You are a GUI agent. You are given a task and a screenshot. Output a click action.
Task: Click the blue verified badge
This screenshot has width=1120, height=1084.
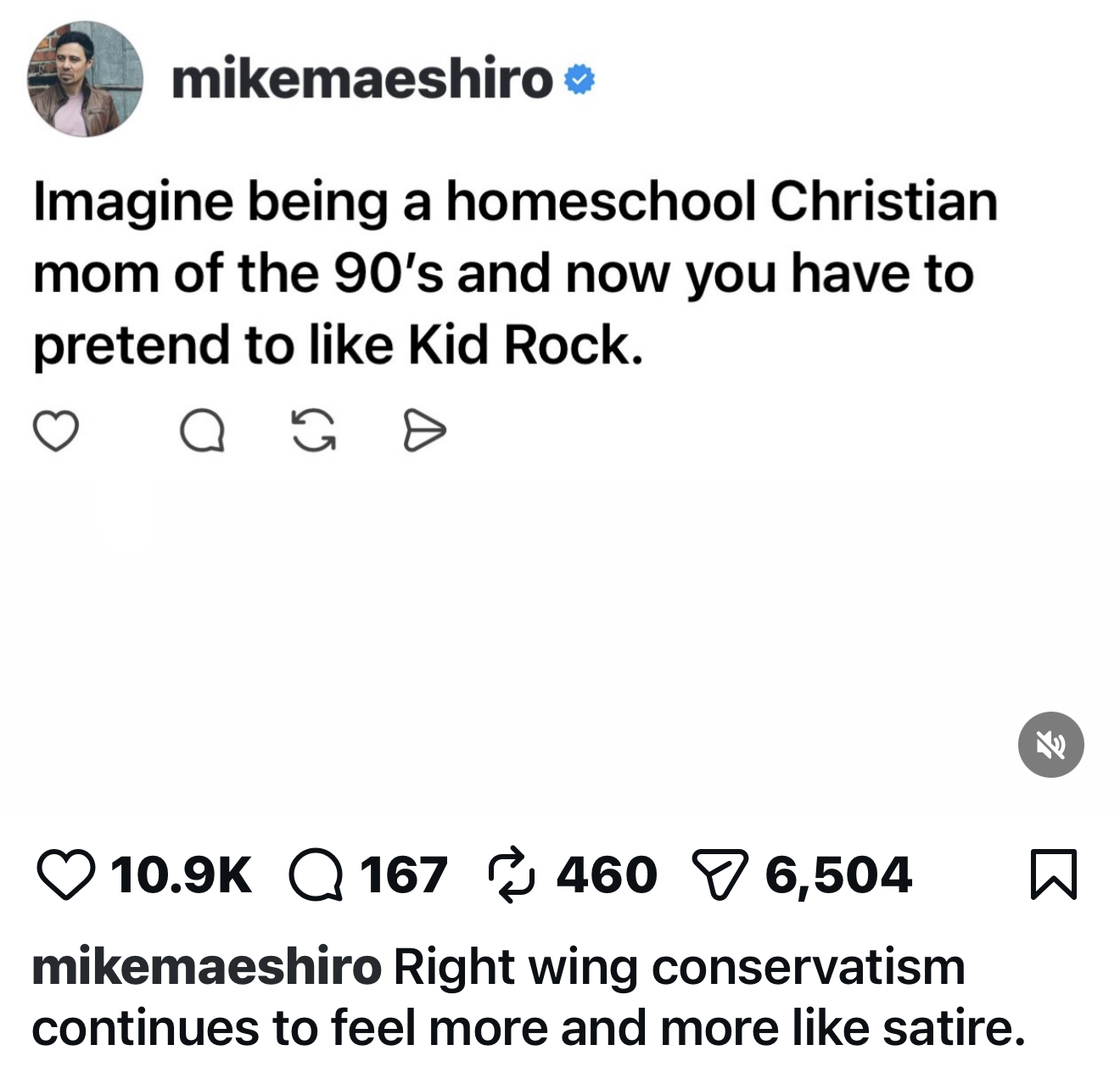pyautogui.click(x=580, y=81)
